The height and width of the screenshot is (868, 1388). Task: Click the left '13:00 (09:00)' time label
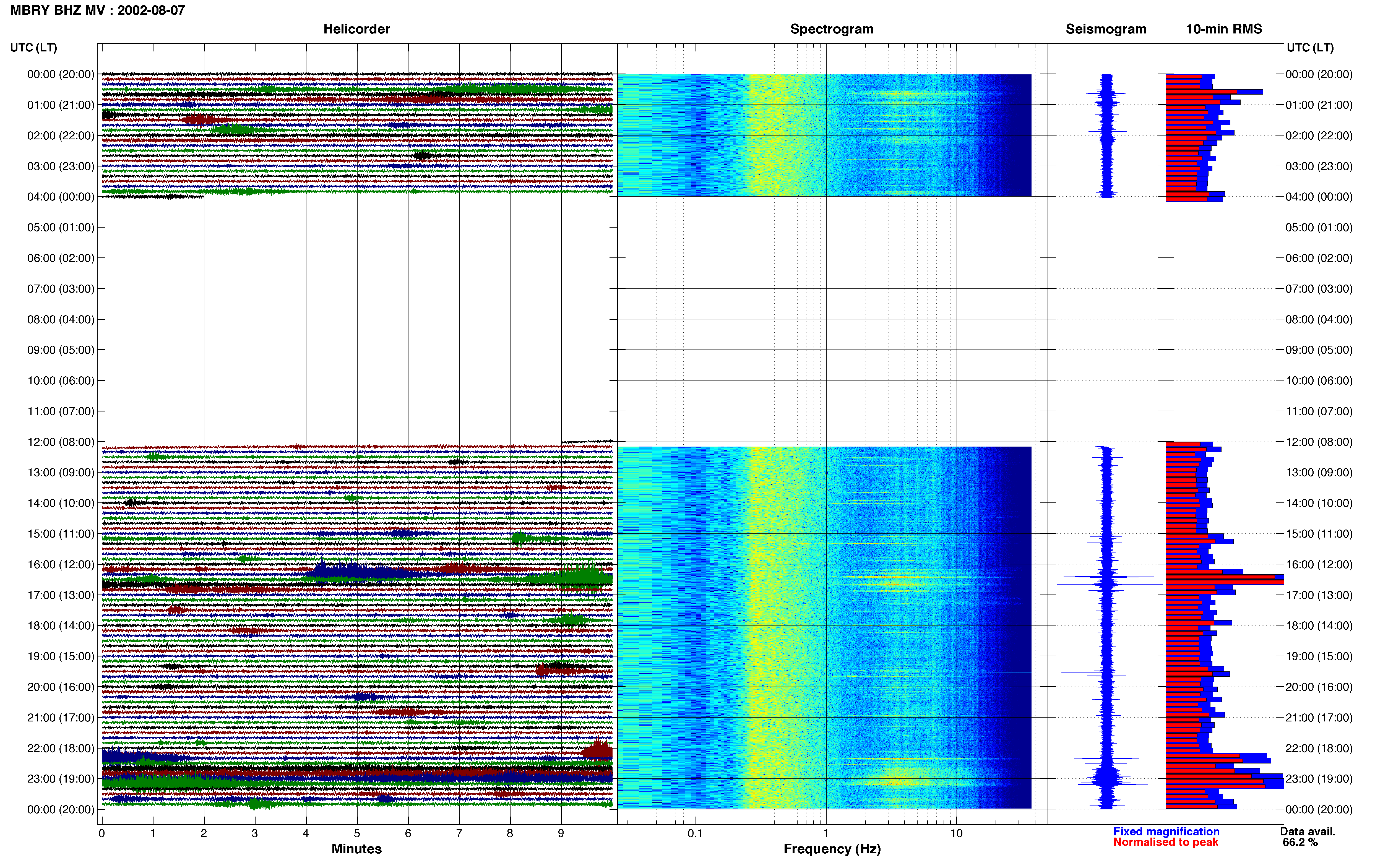61,473
